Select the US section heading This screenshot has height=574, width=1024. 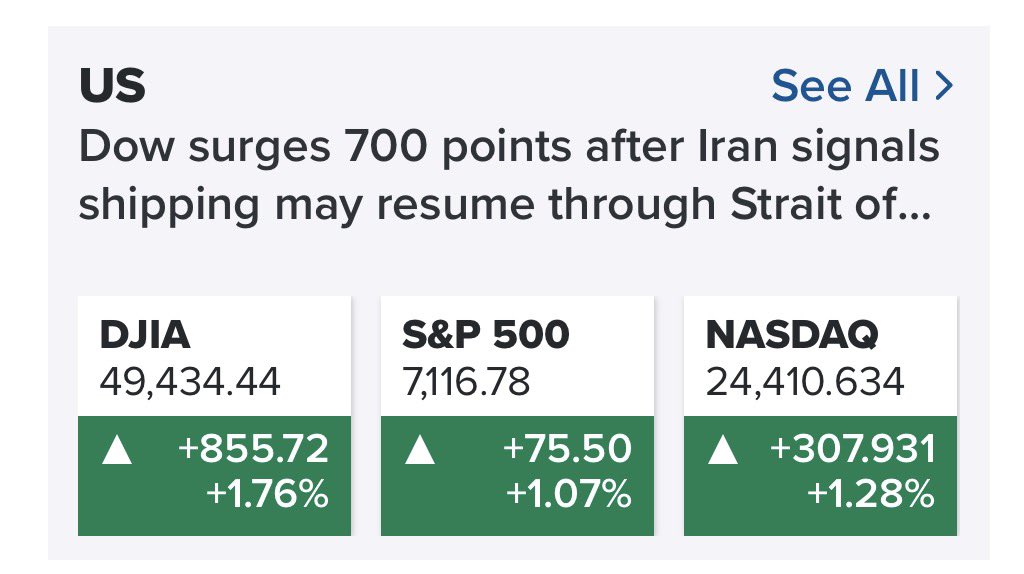[112, 87]
